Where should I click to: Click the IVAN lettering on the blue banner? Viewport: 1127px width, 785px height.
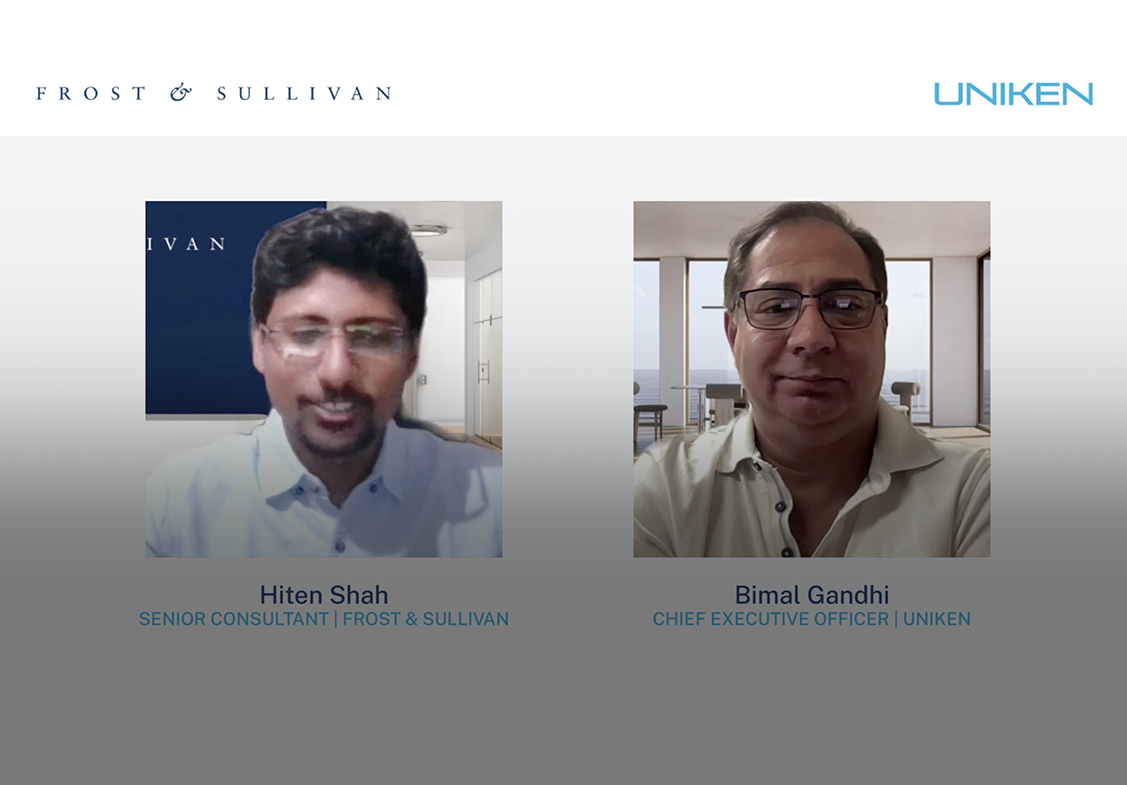(x=187, y=244)
